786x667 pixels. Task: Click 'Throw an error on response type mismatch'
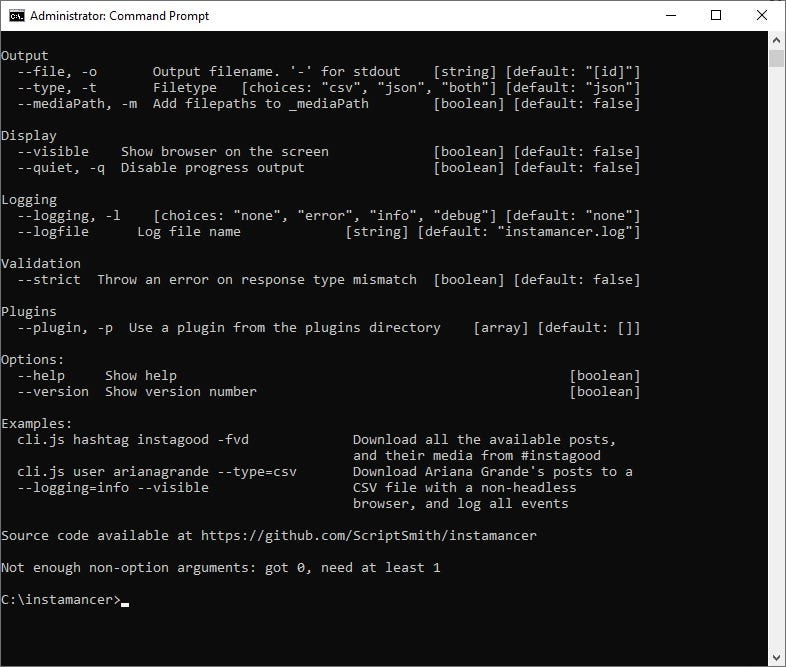pyautogui.click(x=257, y=280)
